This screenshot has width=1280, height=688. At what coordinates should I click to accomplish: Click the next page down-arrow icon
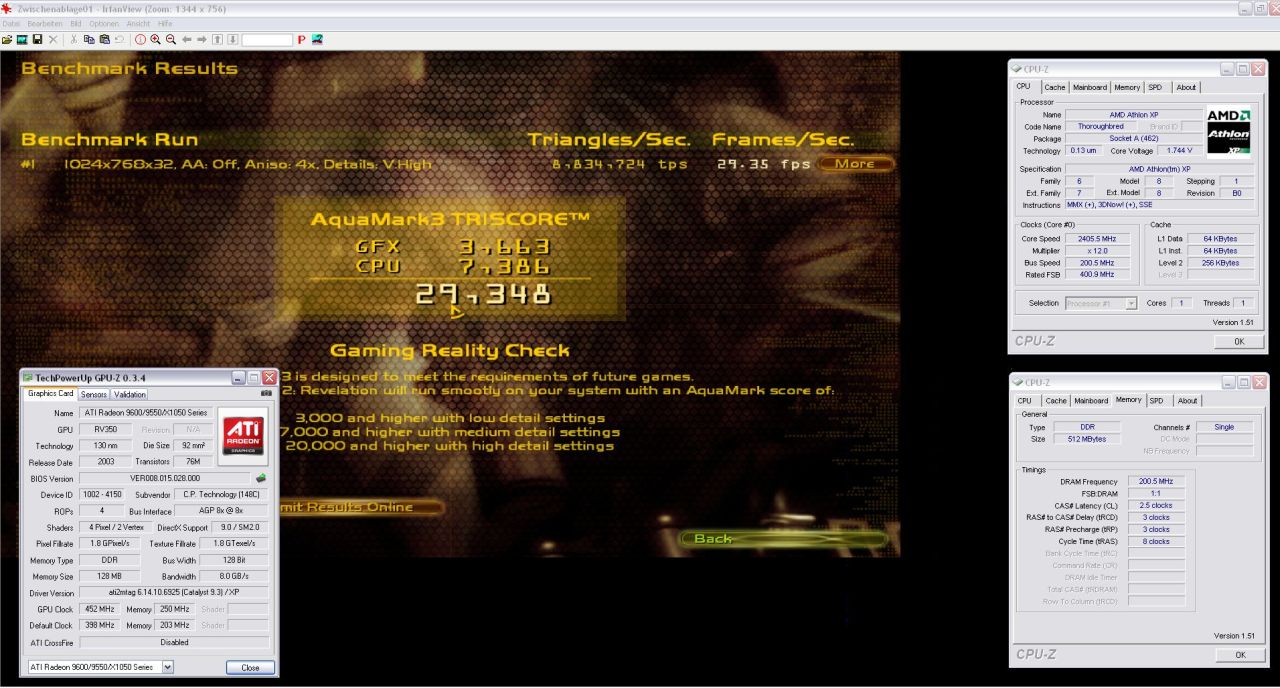[232, 39]
